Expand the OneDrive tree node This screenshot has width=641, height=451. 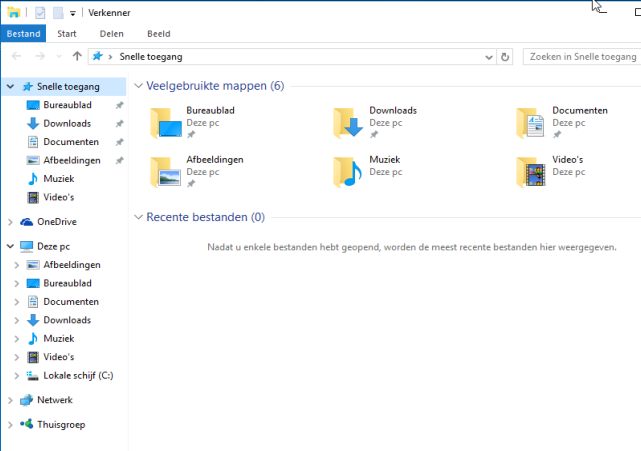pos(10,222)
